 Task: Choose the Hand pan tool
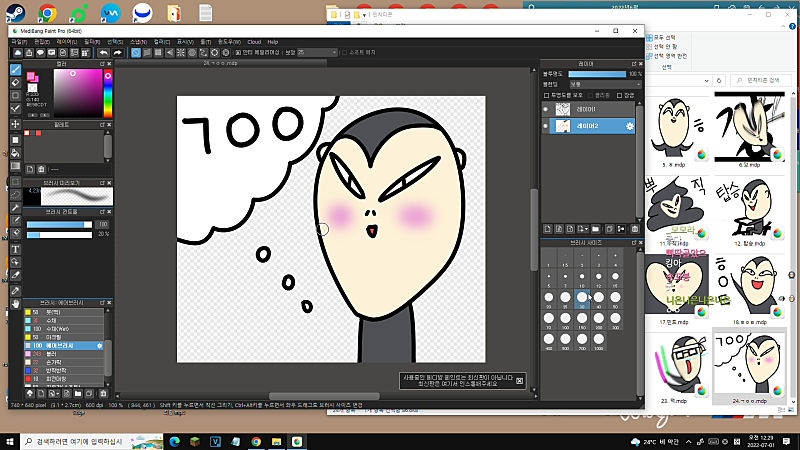point(15,303)
